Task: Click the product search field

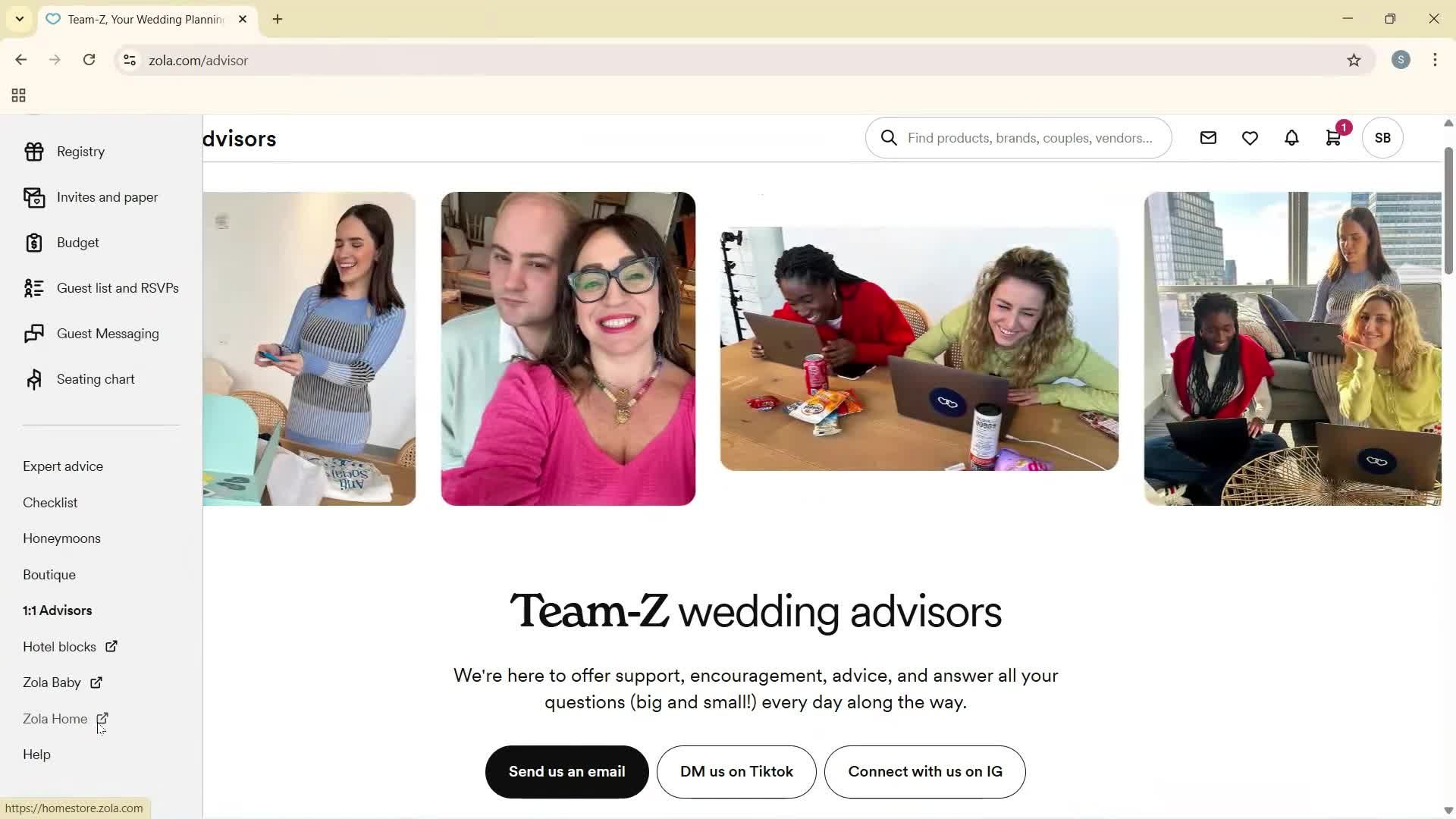Action: pyautogui.click(x=1029, y=138)
